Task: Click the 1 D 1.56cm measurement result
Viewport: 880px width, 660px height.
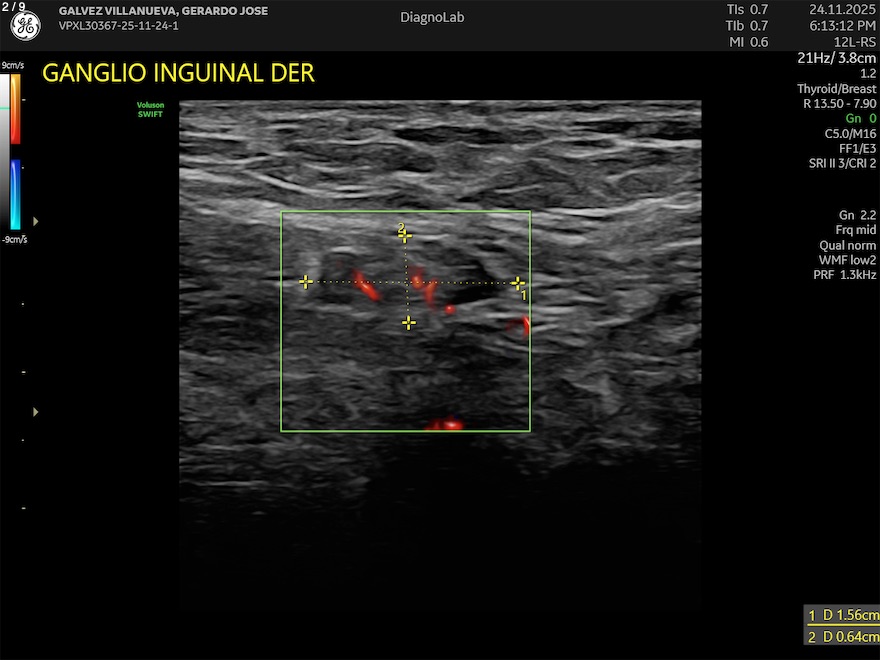Action: pyautogui.click(x=843, y=616)
